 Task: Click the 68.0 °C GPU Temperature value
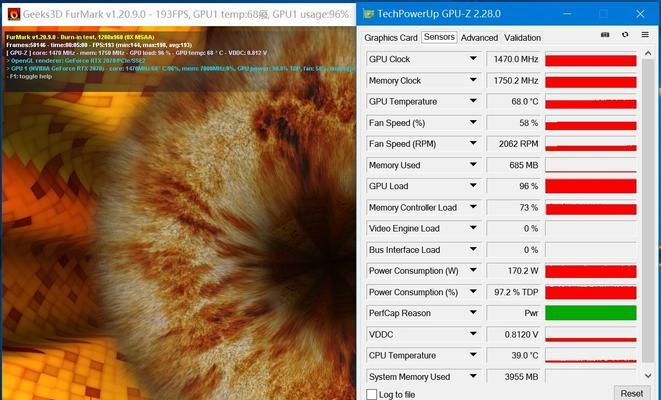(513, 102)
